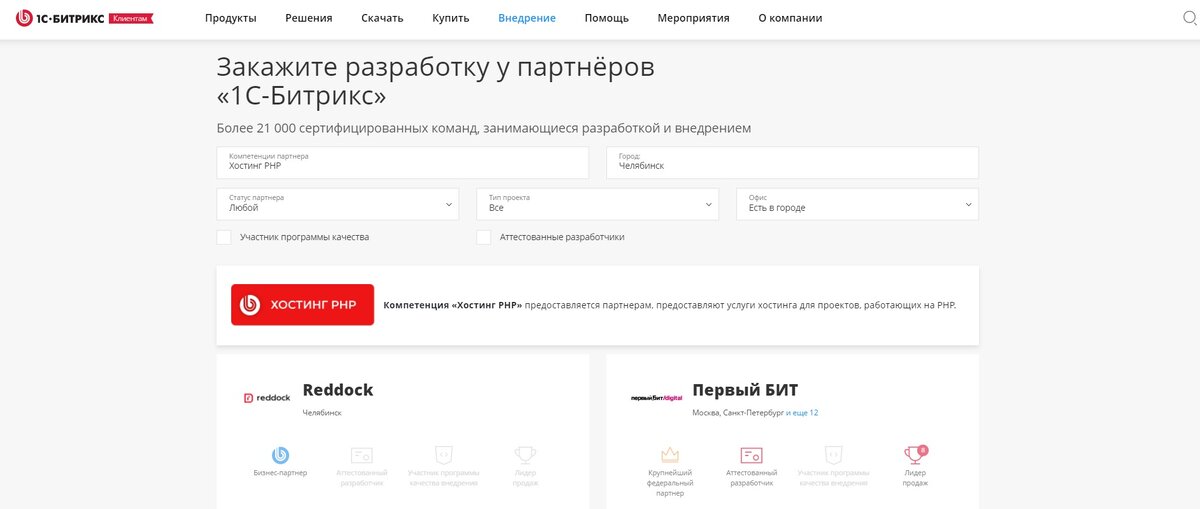
Task: Click the red Клиентам badge
Action: pyautogui.click(x=129, y=18)
